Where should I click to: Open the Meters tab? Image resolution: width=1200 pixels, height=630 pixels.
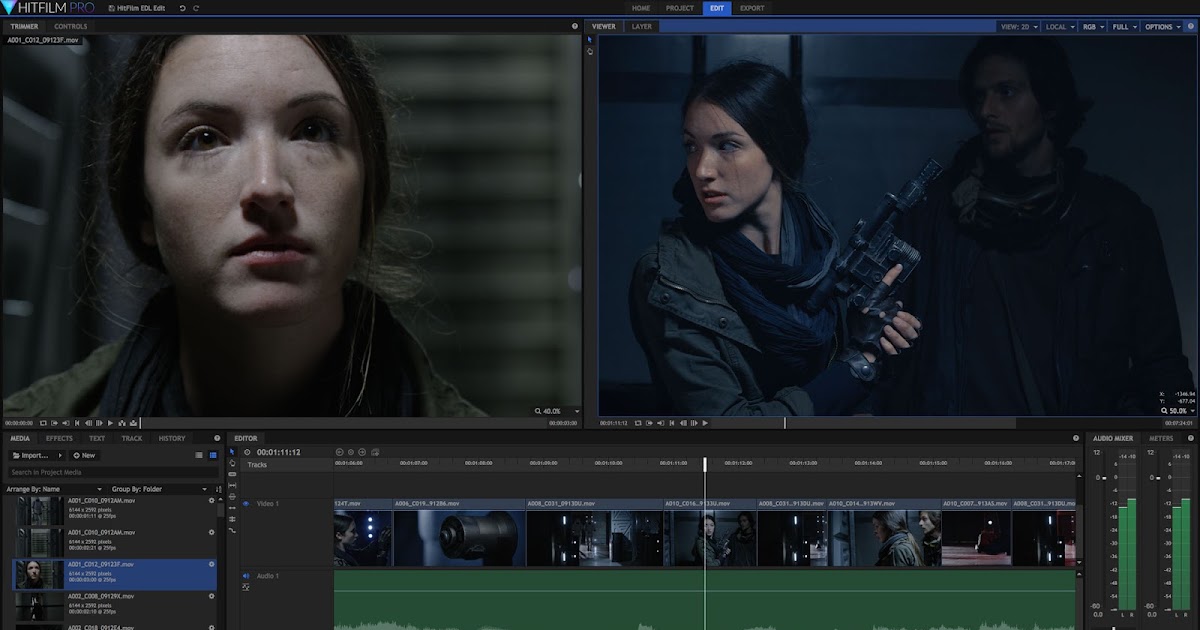click(1161, 438)
